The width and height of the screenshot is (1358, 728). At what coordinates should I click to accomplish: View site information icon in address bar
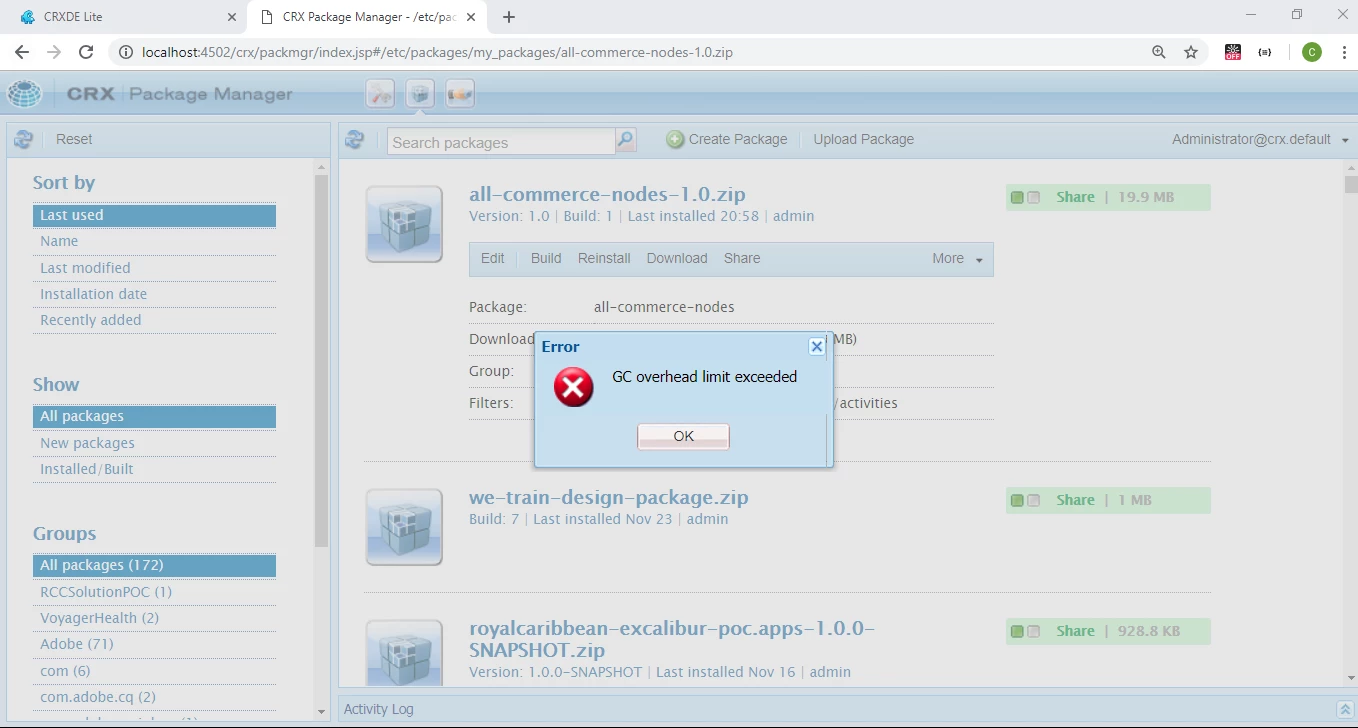tap(126, 52)
